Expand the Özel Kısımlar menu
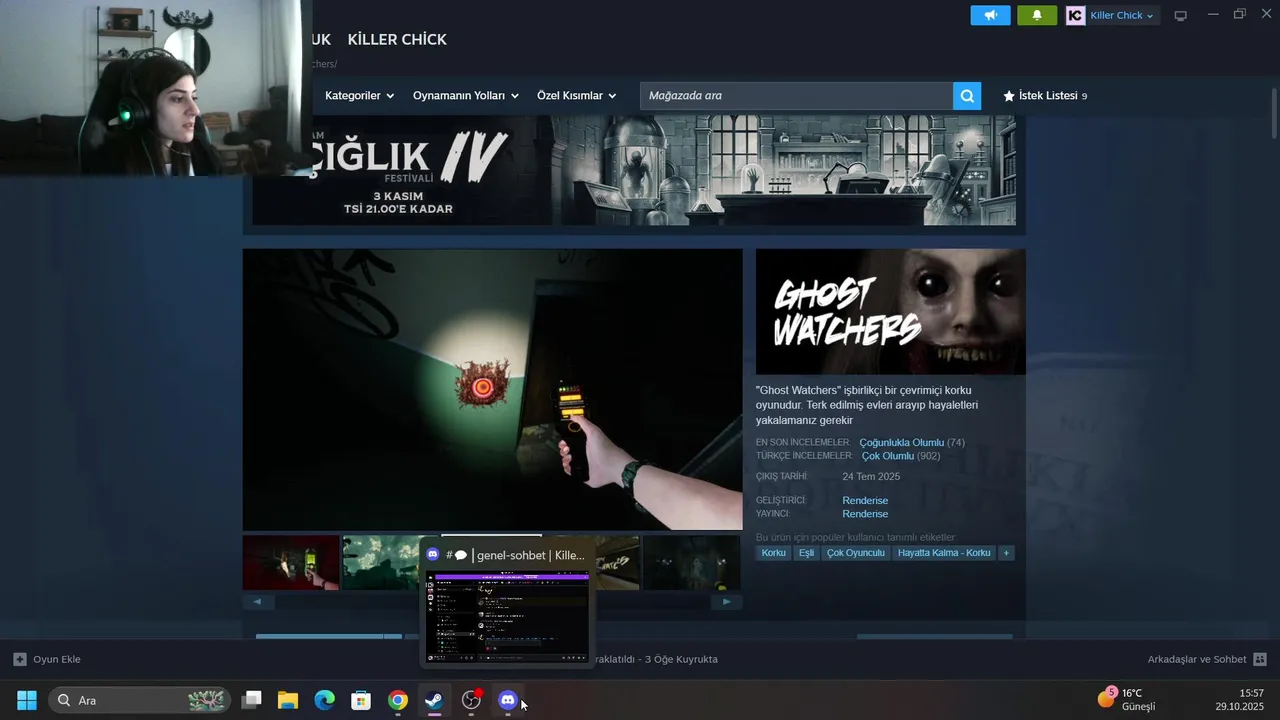 point(577,96)
